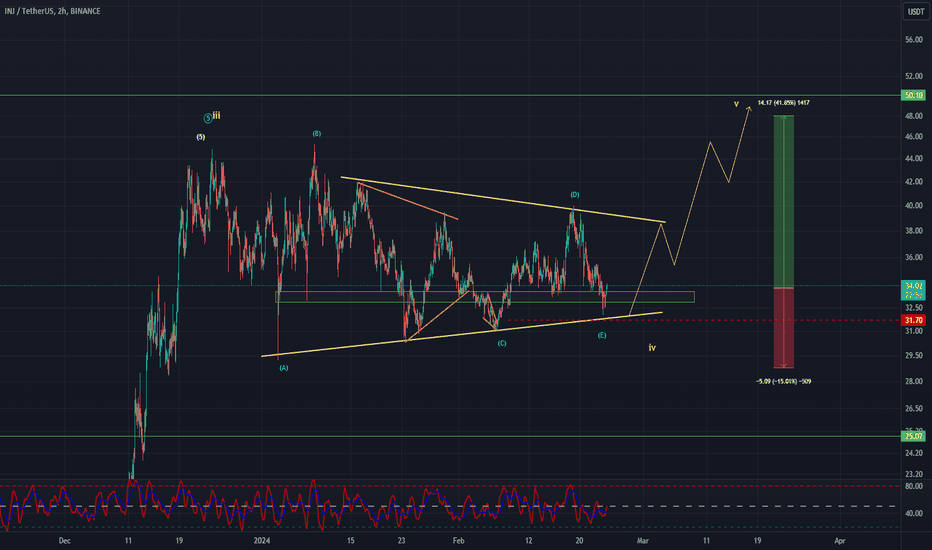Screen dimensions: 932x550
Task: Click the red 31.70 price label
Action: [914, 320]
